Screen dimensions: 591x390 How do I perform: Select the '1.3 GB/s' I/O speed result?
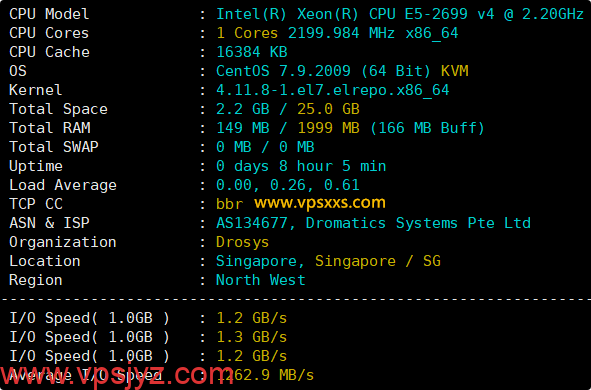(251, 337)
